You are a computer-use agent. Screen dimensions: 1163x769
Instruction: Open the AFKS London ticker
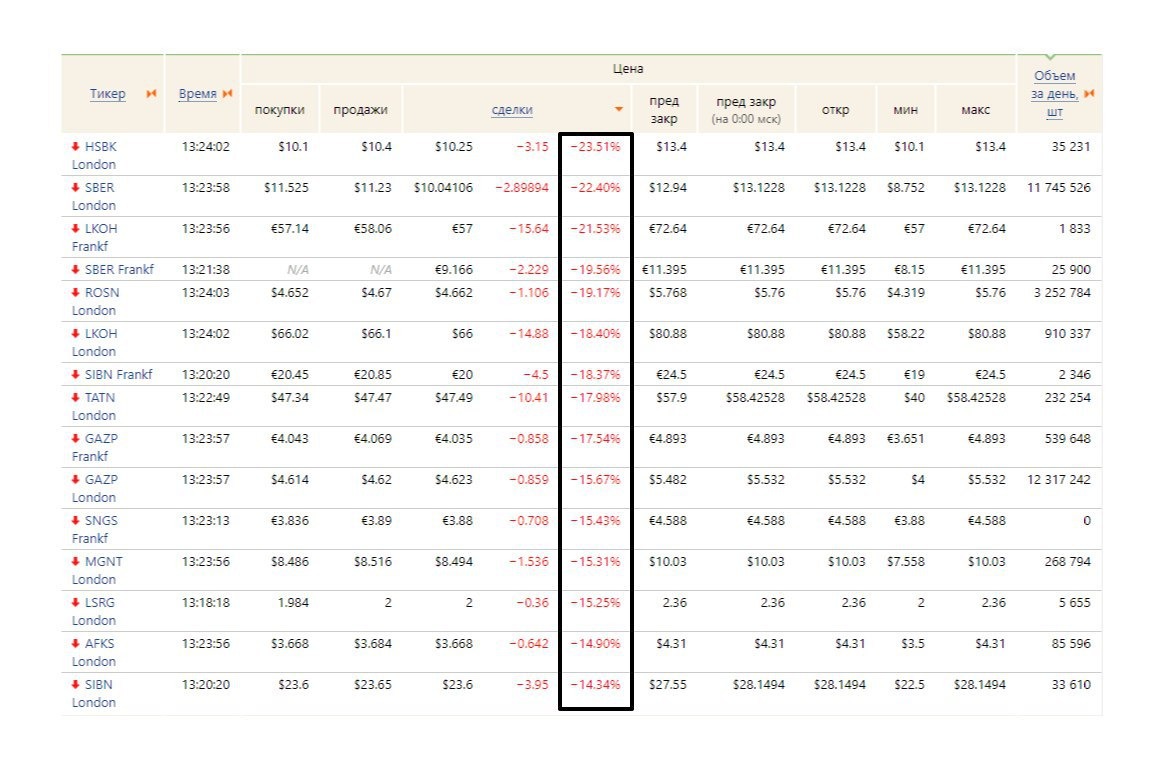(94, 653)
